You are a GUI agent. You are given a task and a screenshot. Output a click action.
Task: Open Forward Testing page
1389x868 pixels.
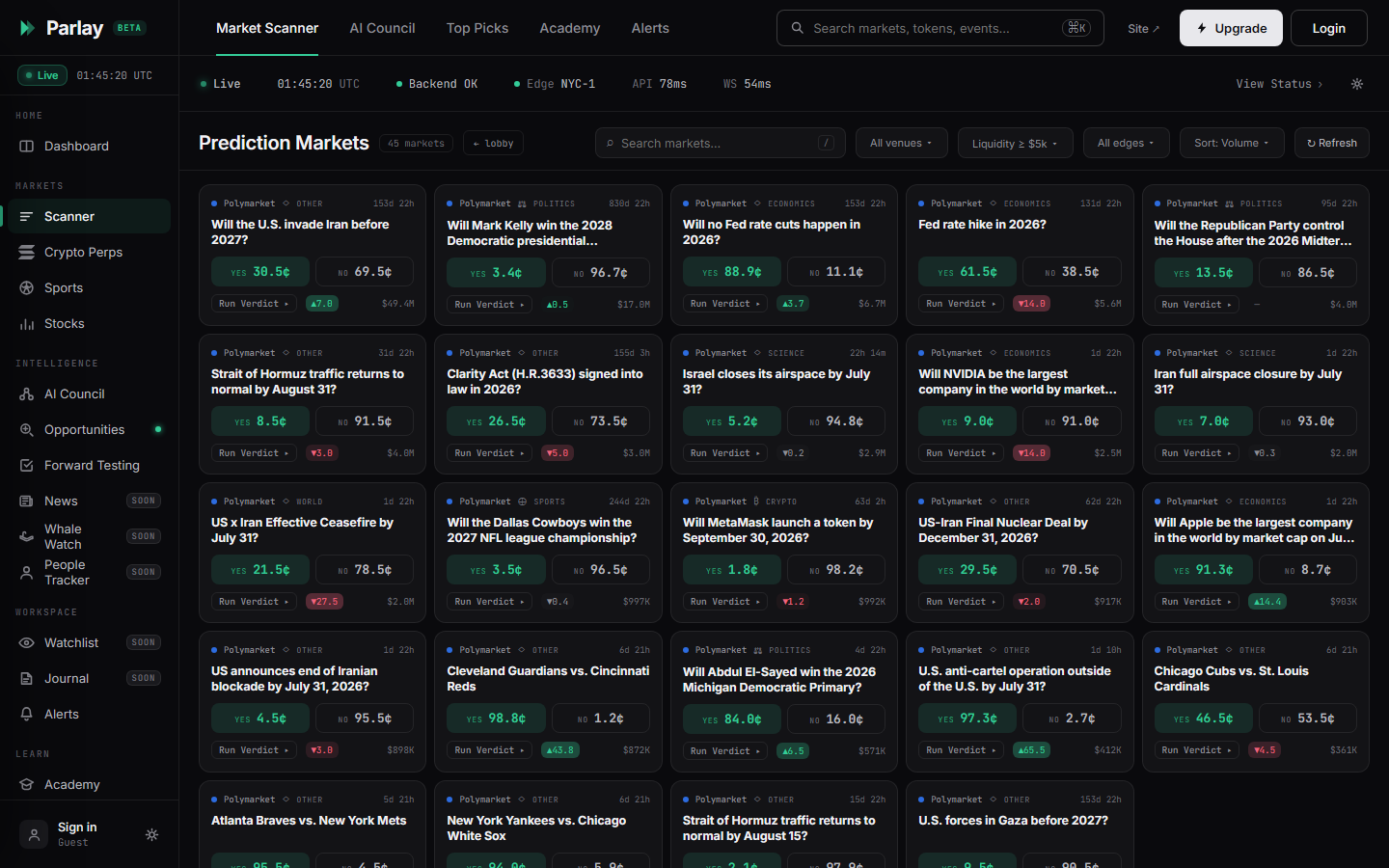tap(89, 465)
